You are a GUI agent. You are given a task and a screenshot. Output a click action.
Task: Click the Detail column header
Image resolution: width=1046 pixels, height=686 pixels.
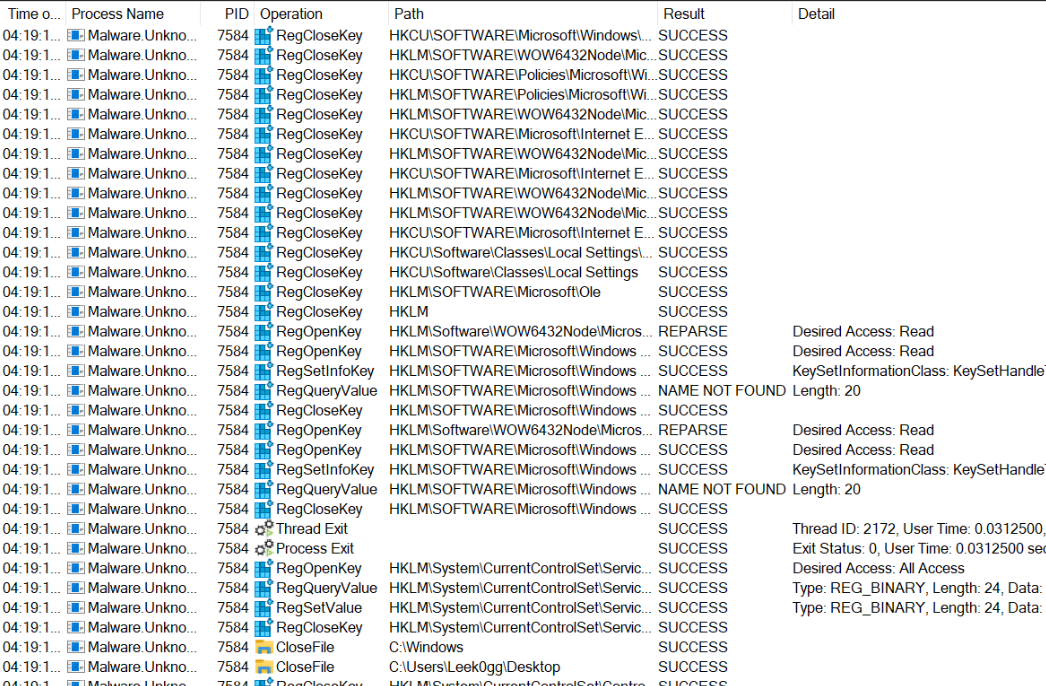(x=816, y=14)
